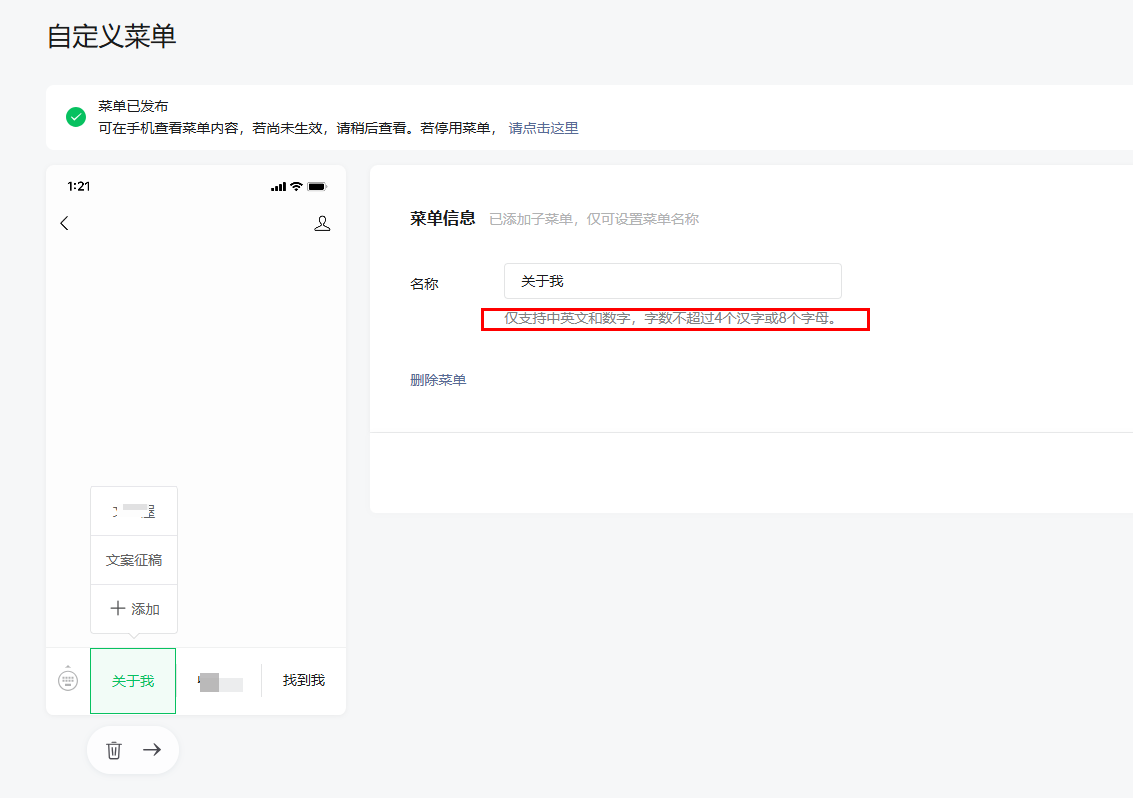Select the 找到我 bottom menu item
The image size is (1133, 798).
304,680
